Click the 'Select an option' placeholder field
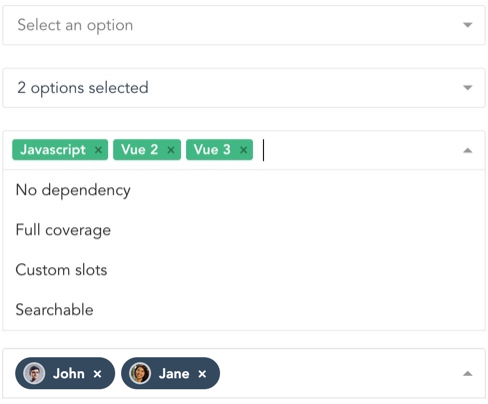The height and width of the screenshot is (404, 488). pyautogui.click(x=244, y=25)
